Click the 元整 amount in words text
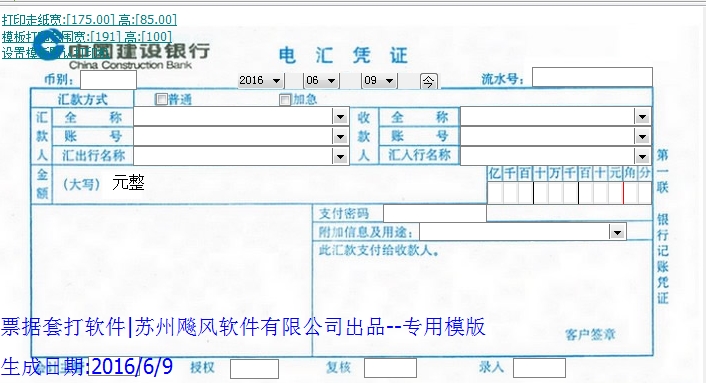Viewport: 706px width, 383px height. click(x=128, y=183)
